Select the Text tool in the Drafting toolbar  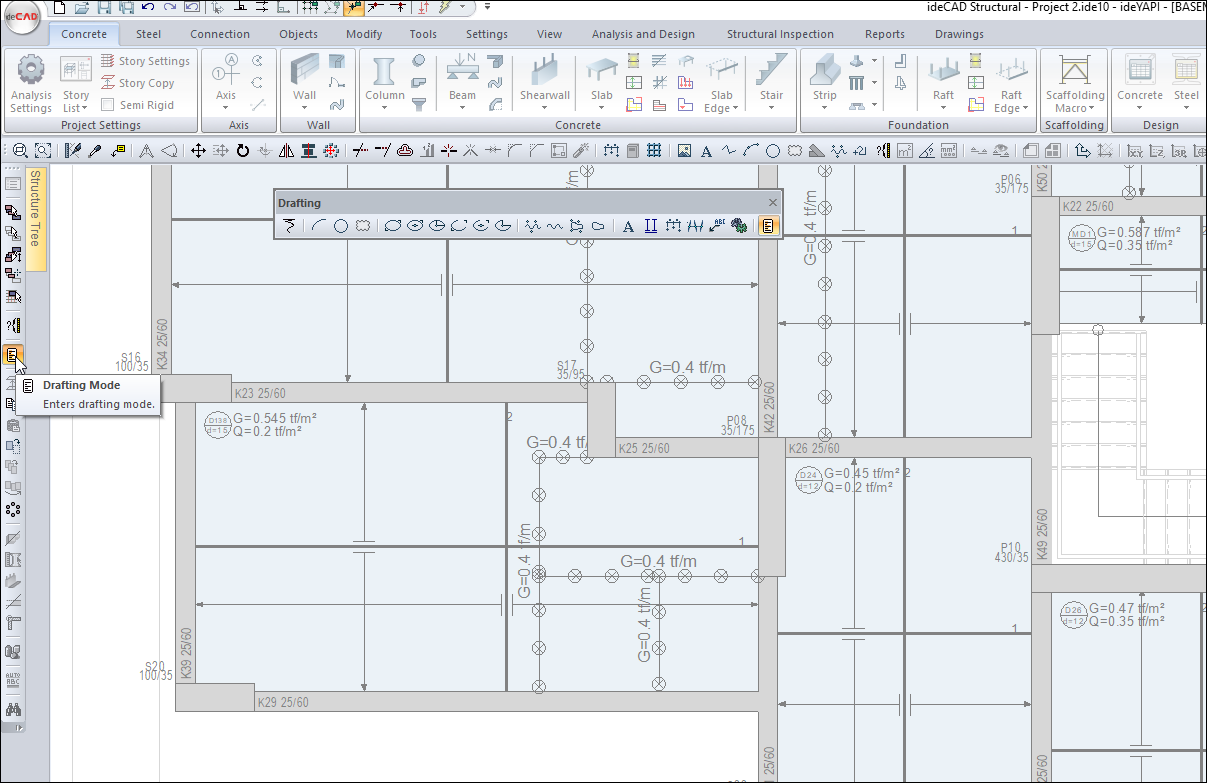(x=628, y=226)
